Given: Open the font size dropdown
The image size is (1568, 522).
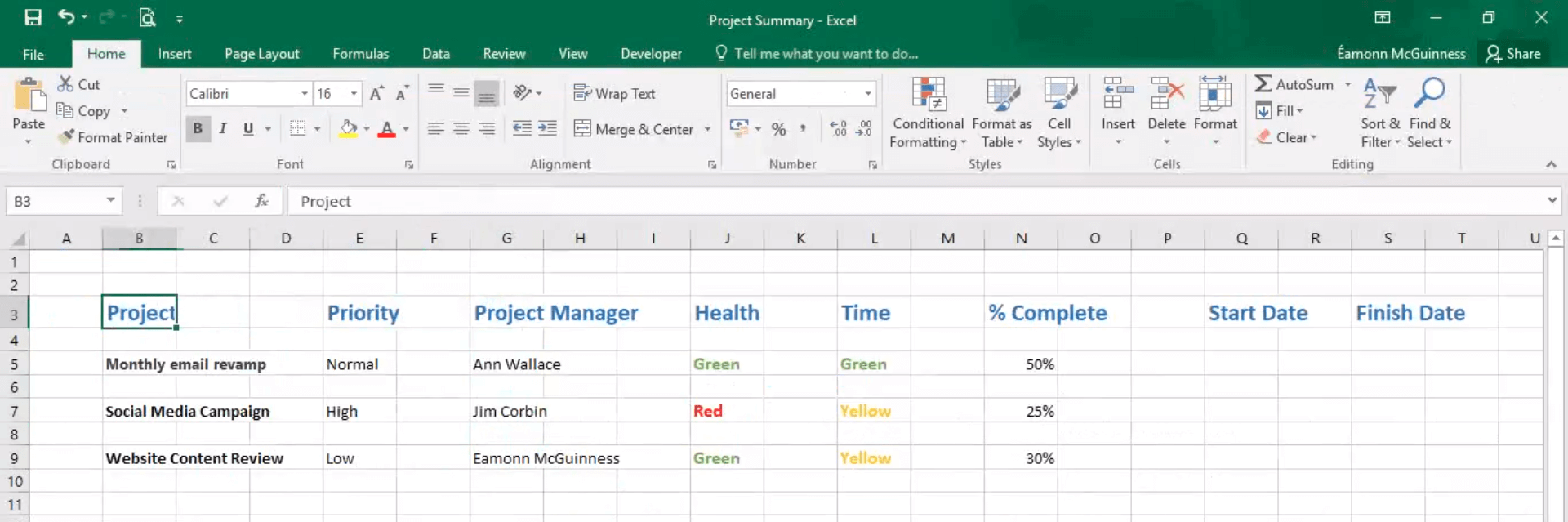Looking at the screenshot, I should point(354,93).
